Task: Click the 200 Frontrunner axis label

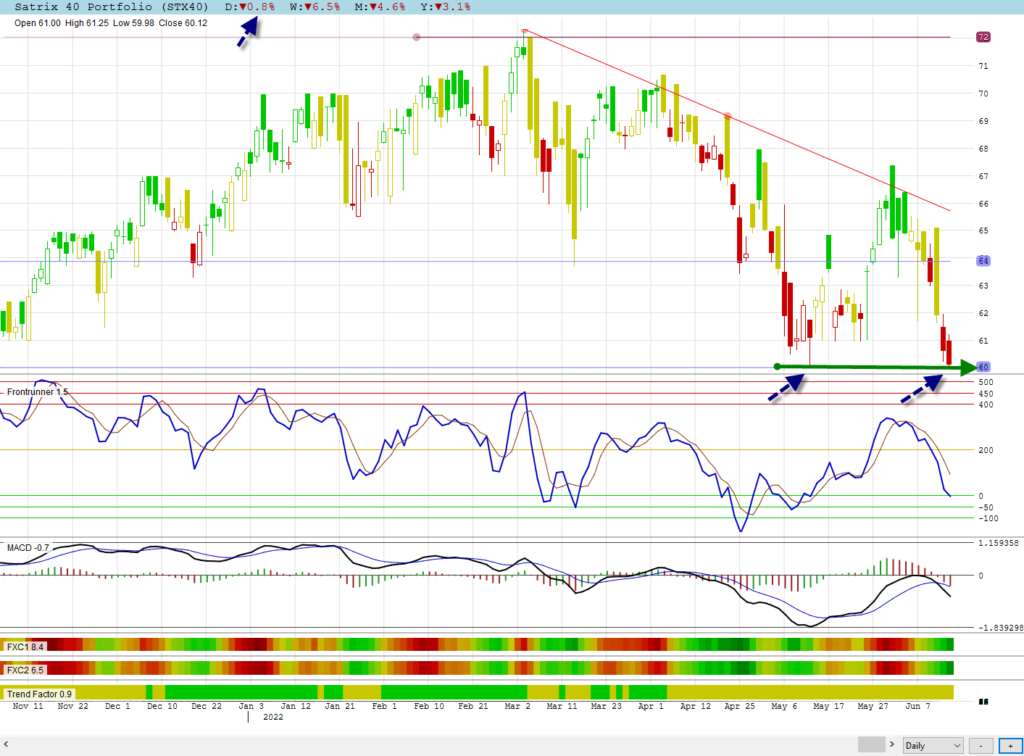Action: 986,450
